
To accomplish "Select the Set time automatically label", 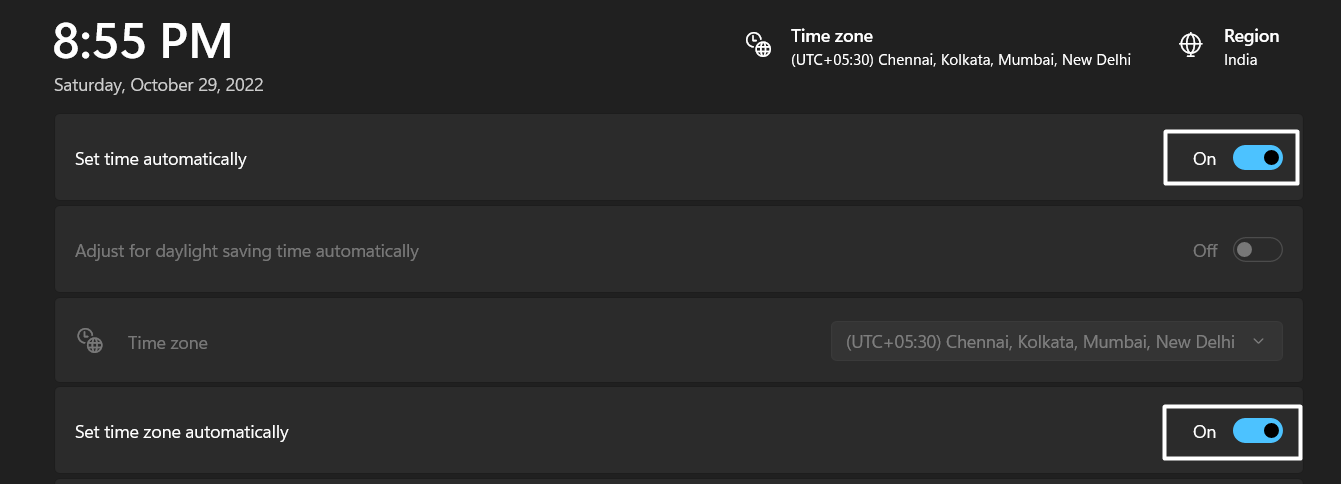I will (161, 159).
